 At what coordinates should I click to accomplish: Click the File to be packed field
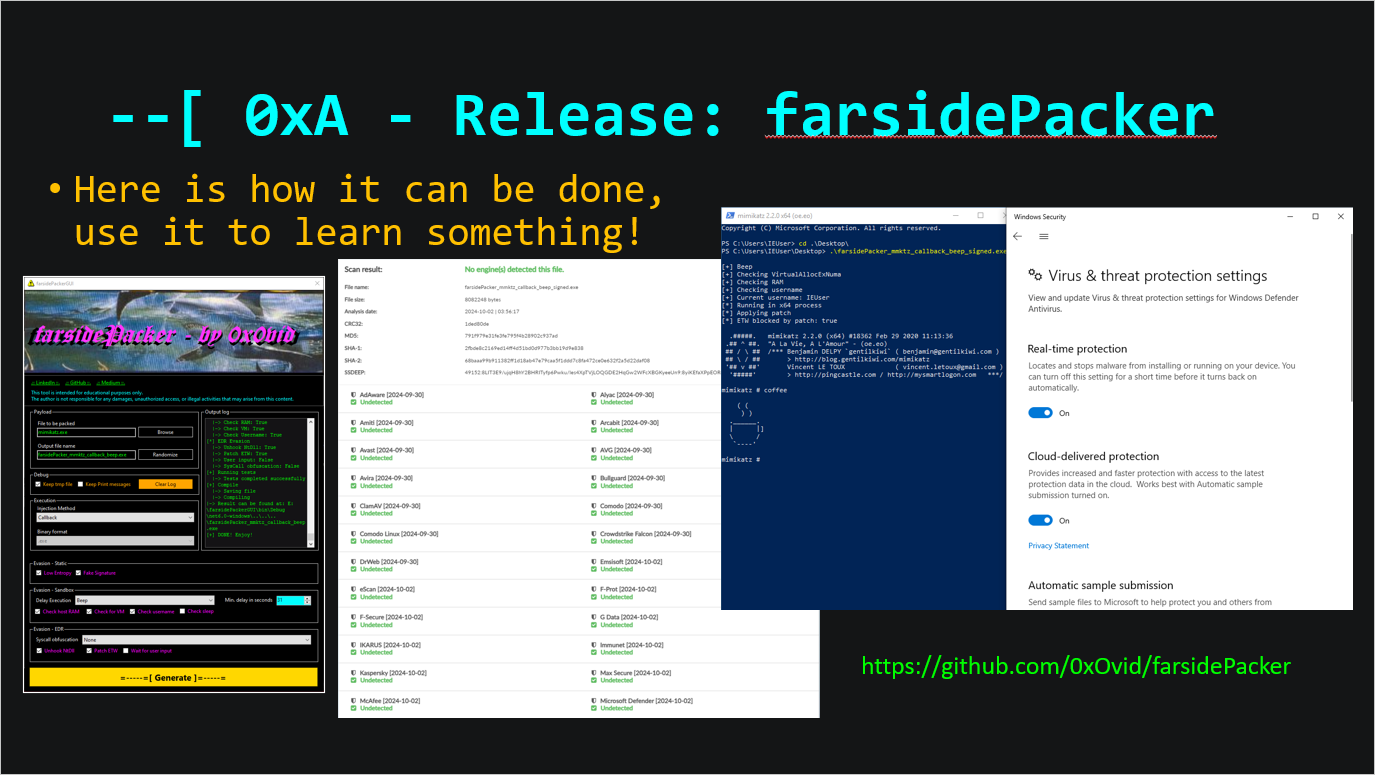tap(85, 432)
